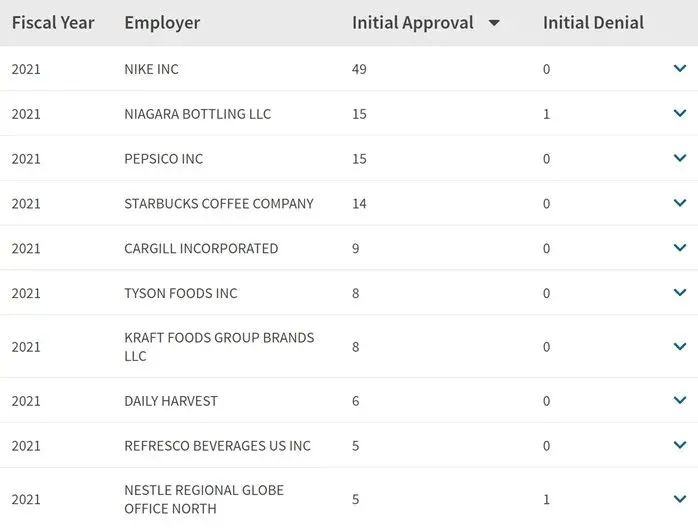Sort by Initial Denial column header
The image size is (698, 531).
click(x=593, y=22)
